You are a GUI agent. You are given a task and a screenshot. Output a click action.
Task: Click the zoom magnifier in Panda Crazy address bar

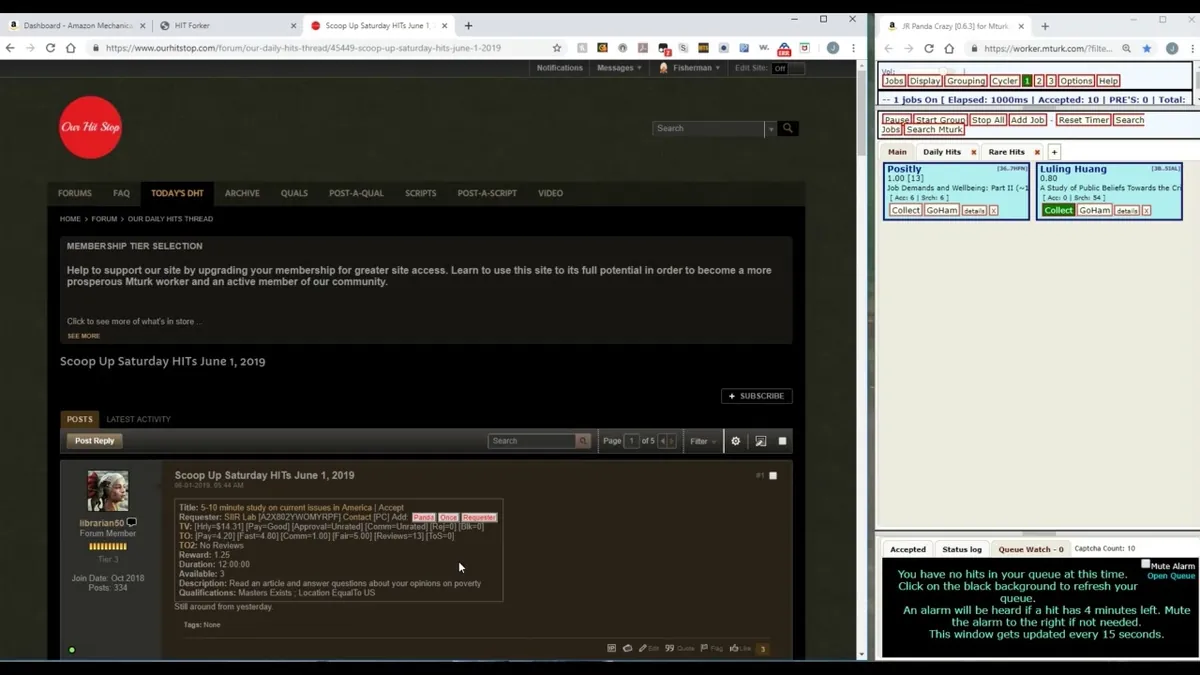click(1126, 48)
